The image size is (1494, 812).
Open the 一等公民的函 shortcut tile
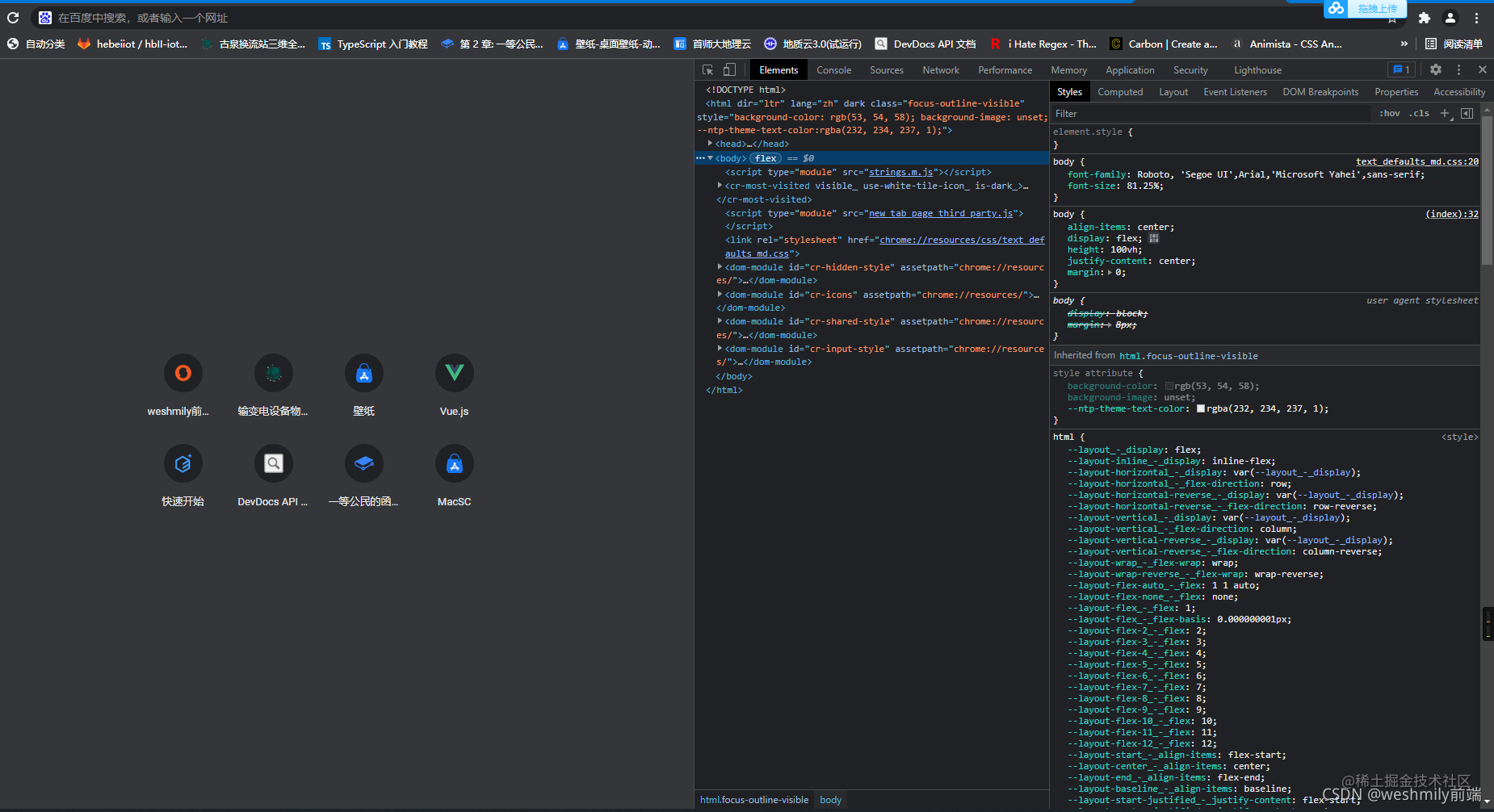(364, 475)
